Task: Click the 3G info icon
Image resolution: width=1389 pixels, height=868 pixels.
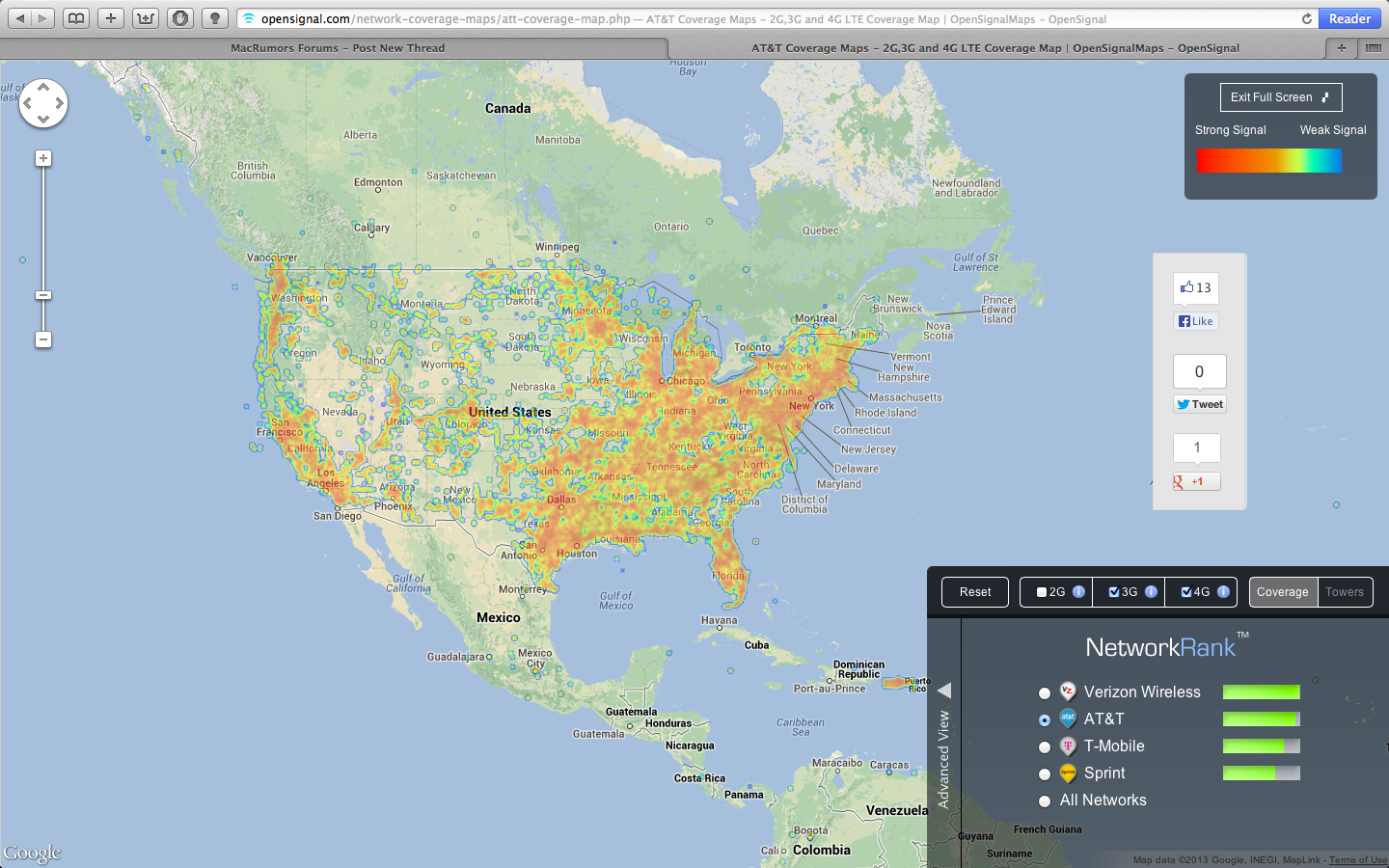Action: point(1151,592)
